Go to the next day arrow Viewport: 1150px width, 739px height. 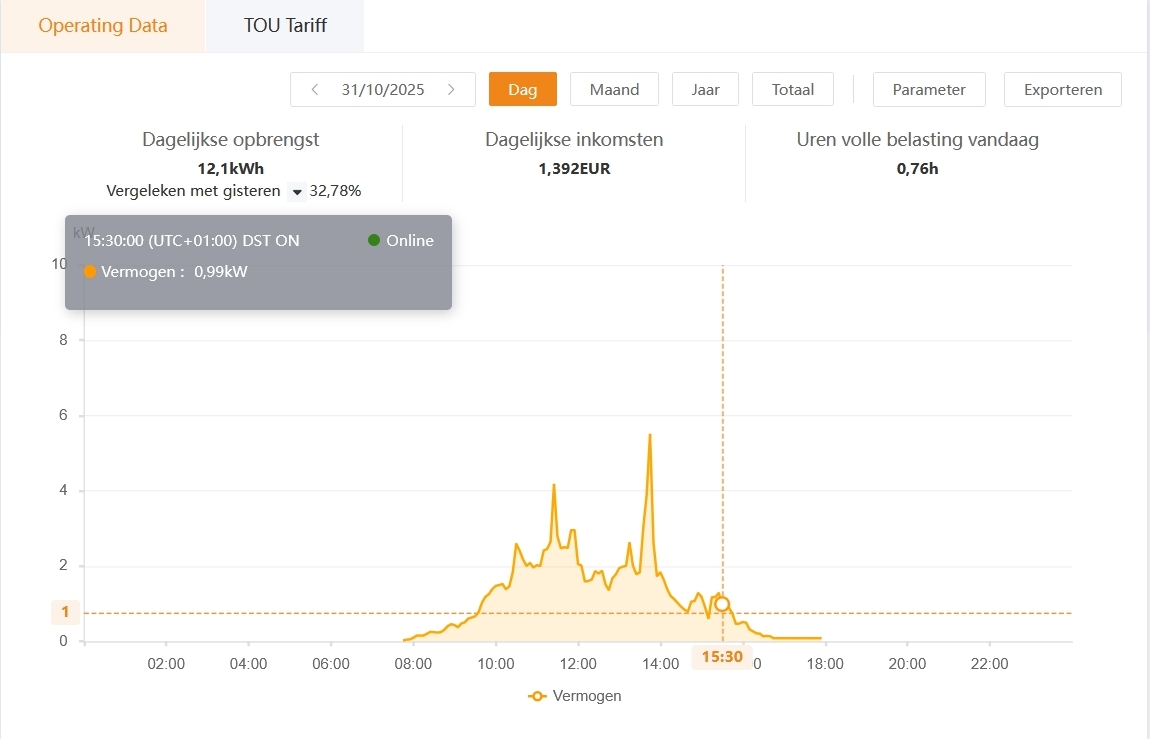452,90
